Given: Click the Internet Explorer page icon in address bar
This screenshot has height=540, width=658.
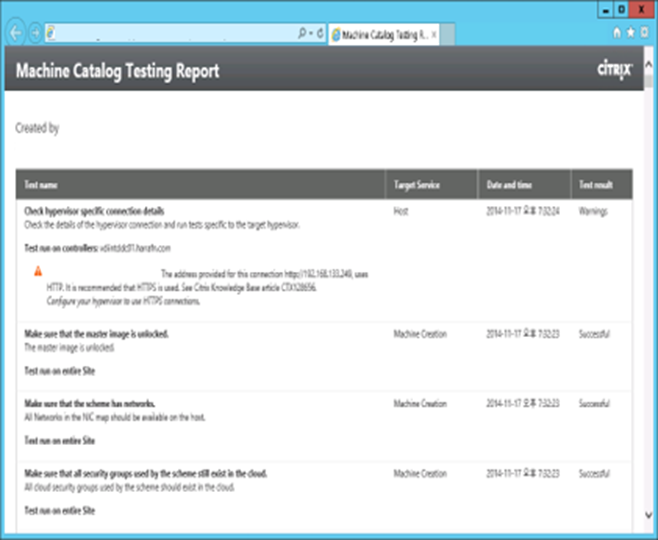Looking at the screenshot, I should pos(50,32).
